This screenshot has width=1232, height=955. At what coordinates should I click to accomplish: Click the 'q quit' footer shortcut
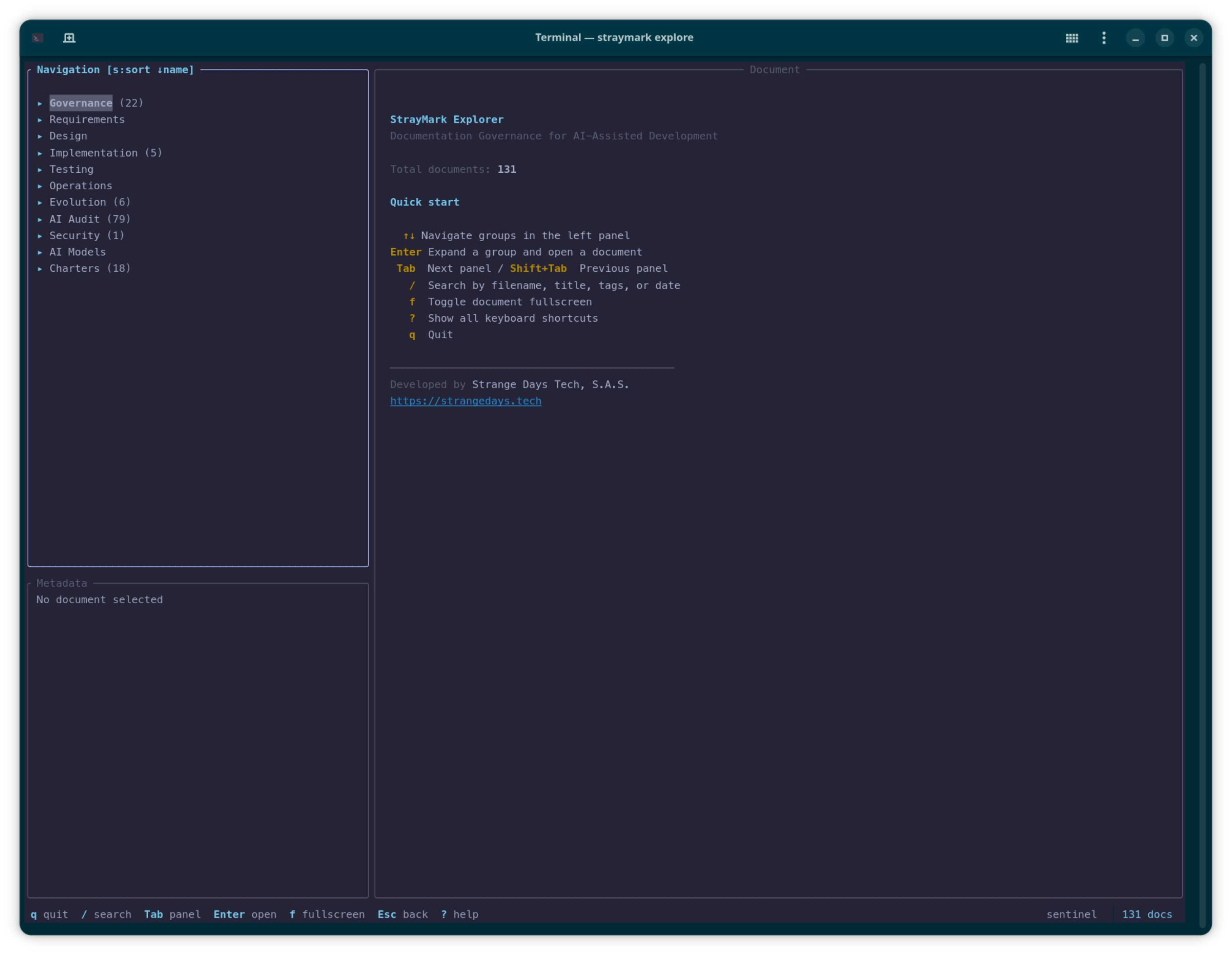(49, 914)
